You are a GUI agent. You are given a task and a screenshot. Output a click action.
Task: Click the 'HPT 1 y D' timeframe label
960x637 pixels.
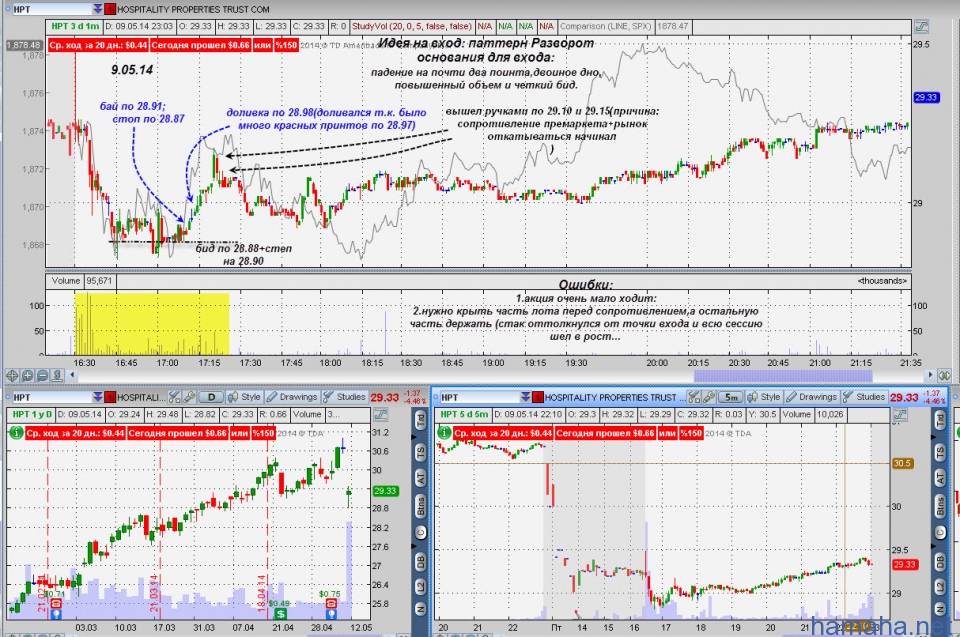pyautogui.click(x=32, y=415)
